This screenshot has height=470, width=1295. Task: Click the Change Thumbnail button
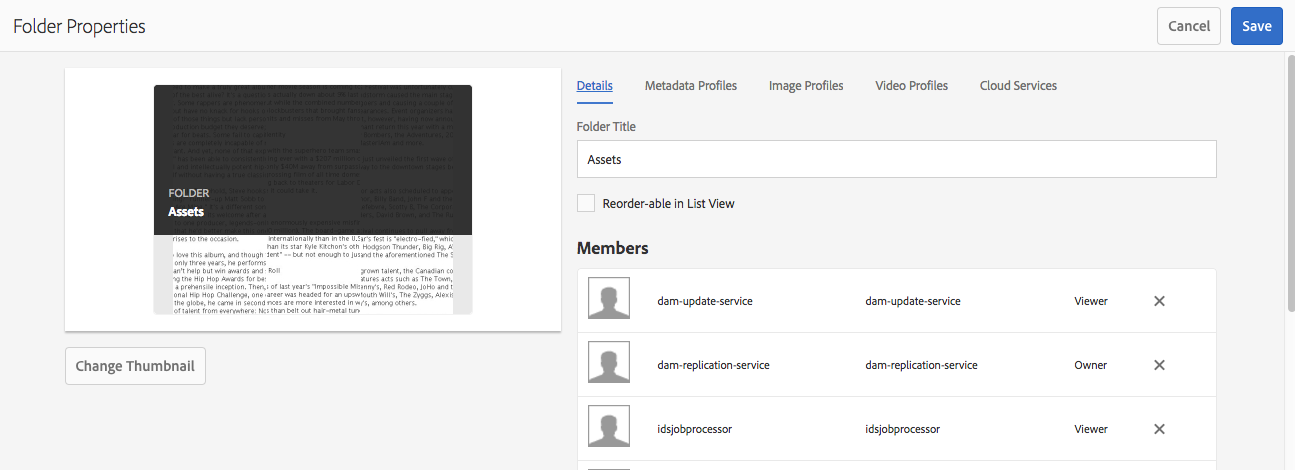pyautogui.click(x=135, y=366)
